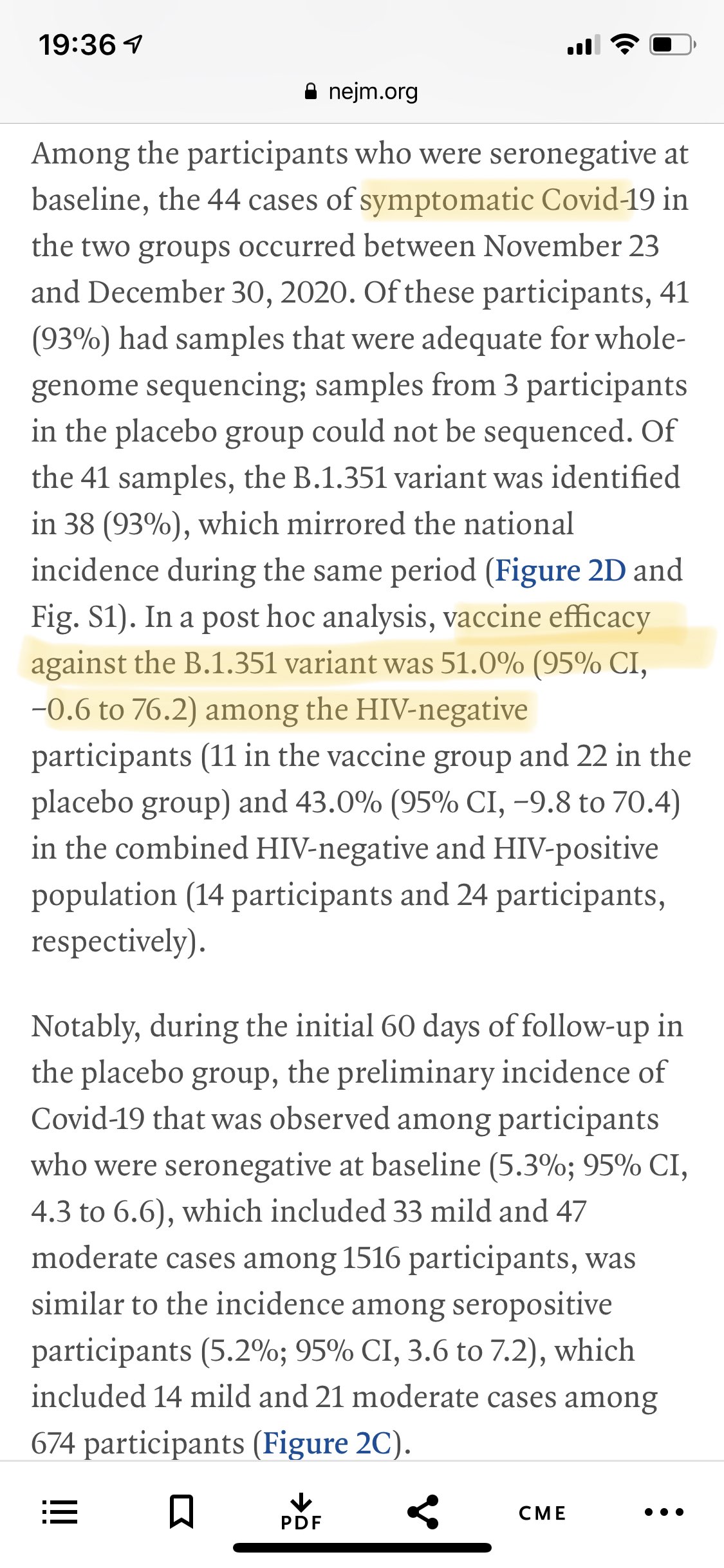
Task: Tap the share icon
Action: [423, 1512]
